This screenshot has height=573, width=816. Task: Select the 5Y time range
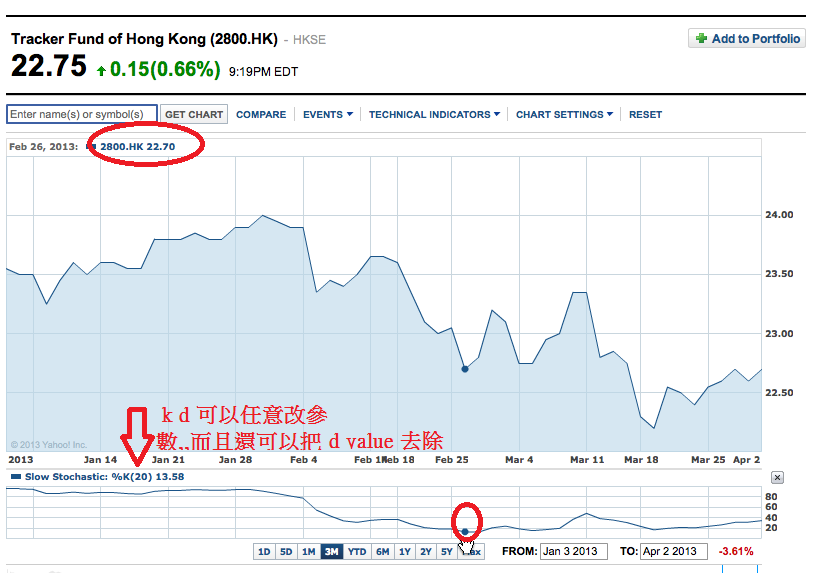[447, 552]
